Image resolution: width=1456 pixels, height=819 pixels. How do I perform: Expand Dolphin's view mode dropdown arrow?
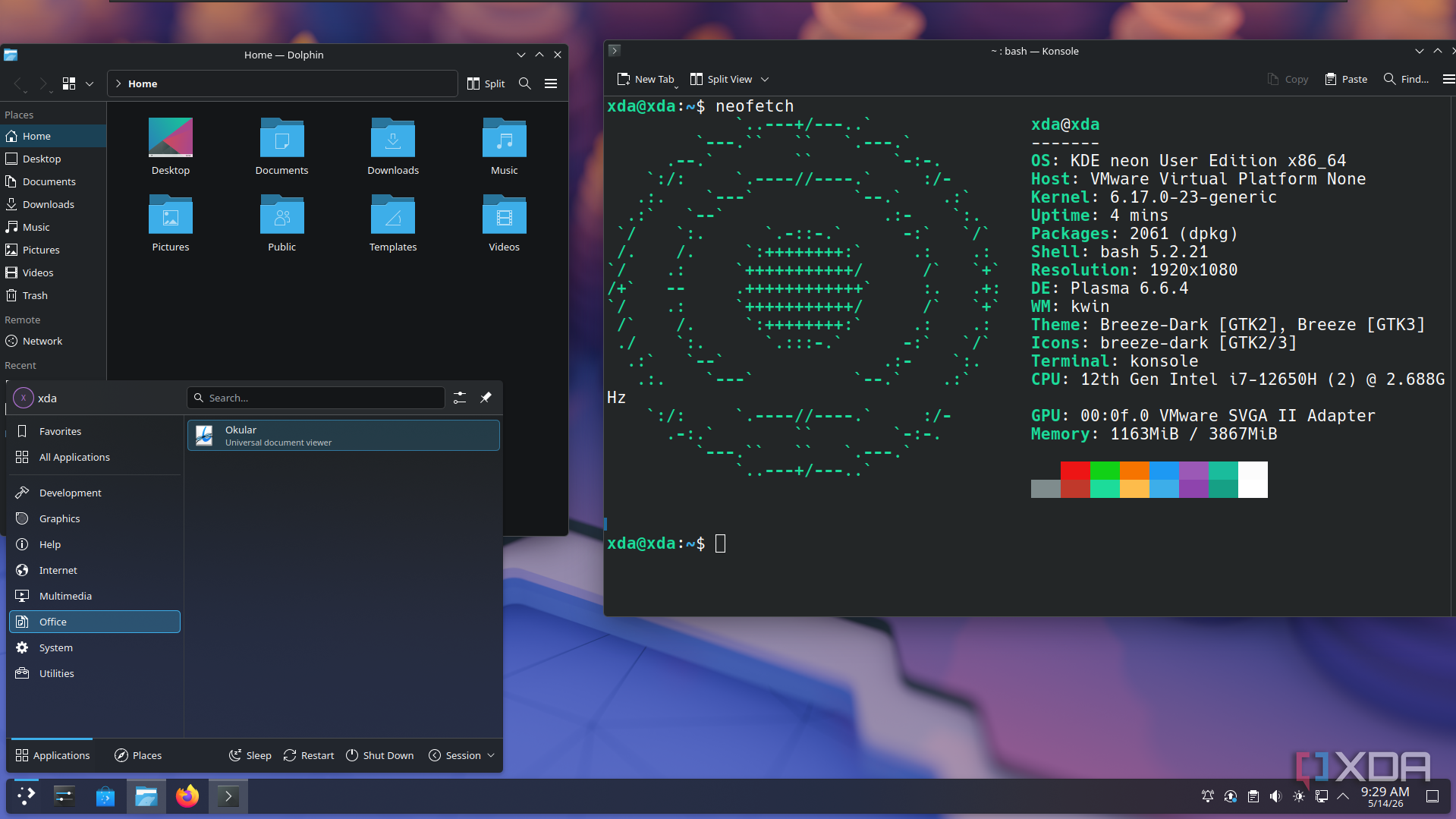coord(90,83)
